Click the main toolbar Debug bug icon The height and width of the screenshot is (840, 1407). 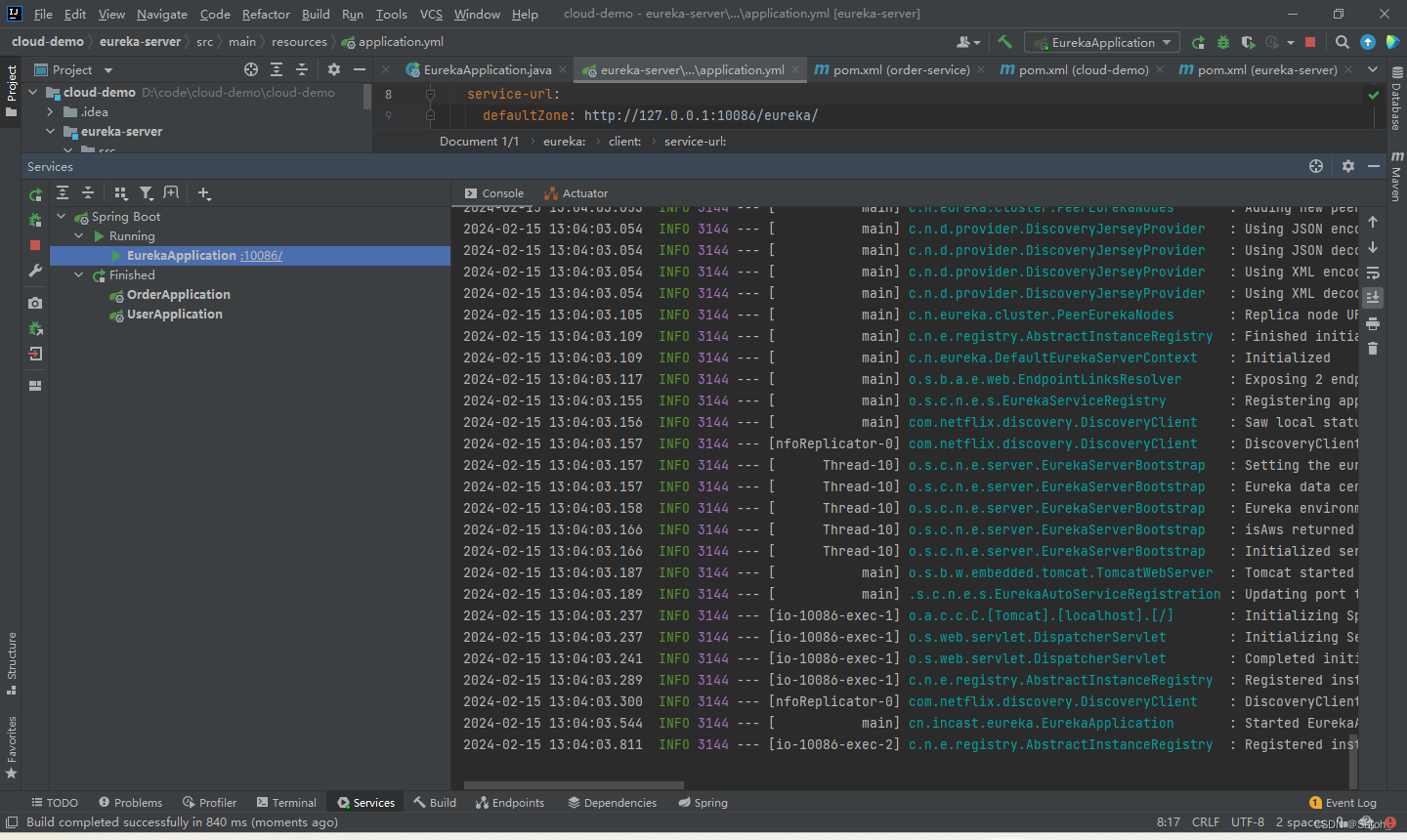pyautogui.click(x=1223, y=42)
